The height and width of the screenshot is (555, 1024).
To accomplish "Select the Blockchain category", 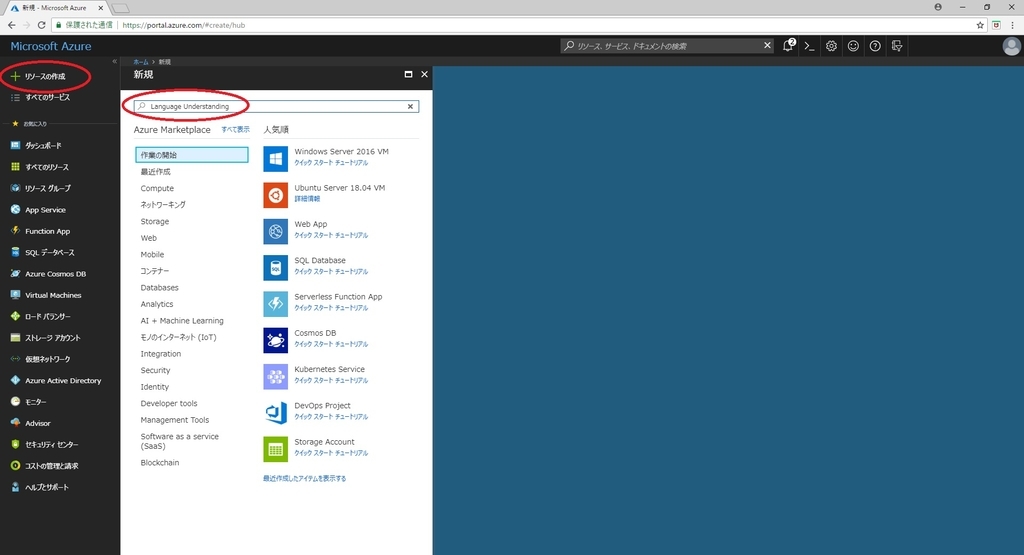I will point(159,462).
